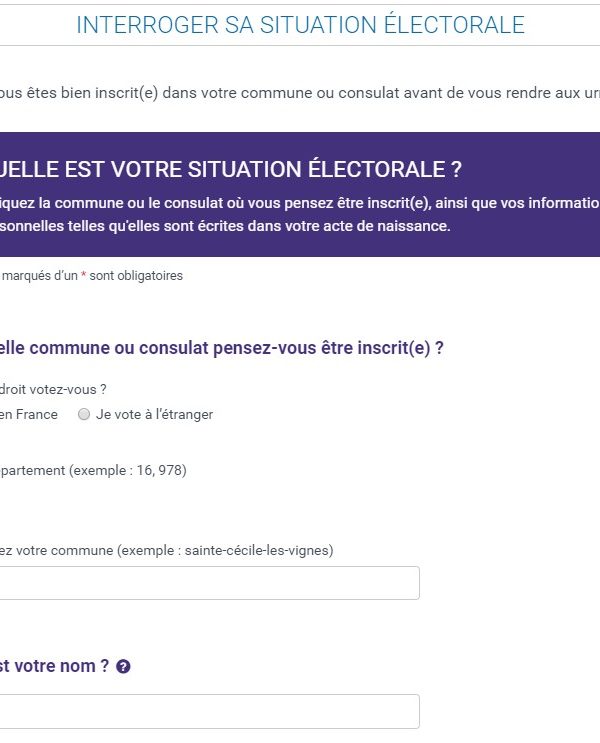Click the red asterisk in the mandatory fields note
The image size is (600, 743).
[83, 275]
